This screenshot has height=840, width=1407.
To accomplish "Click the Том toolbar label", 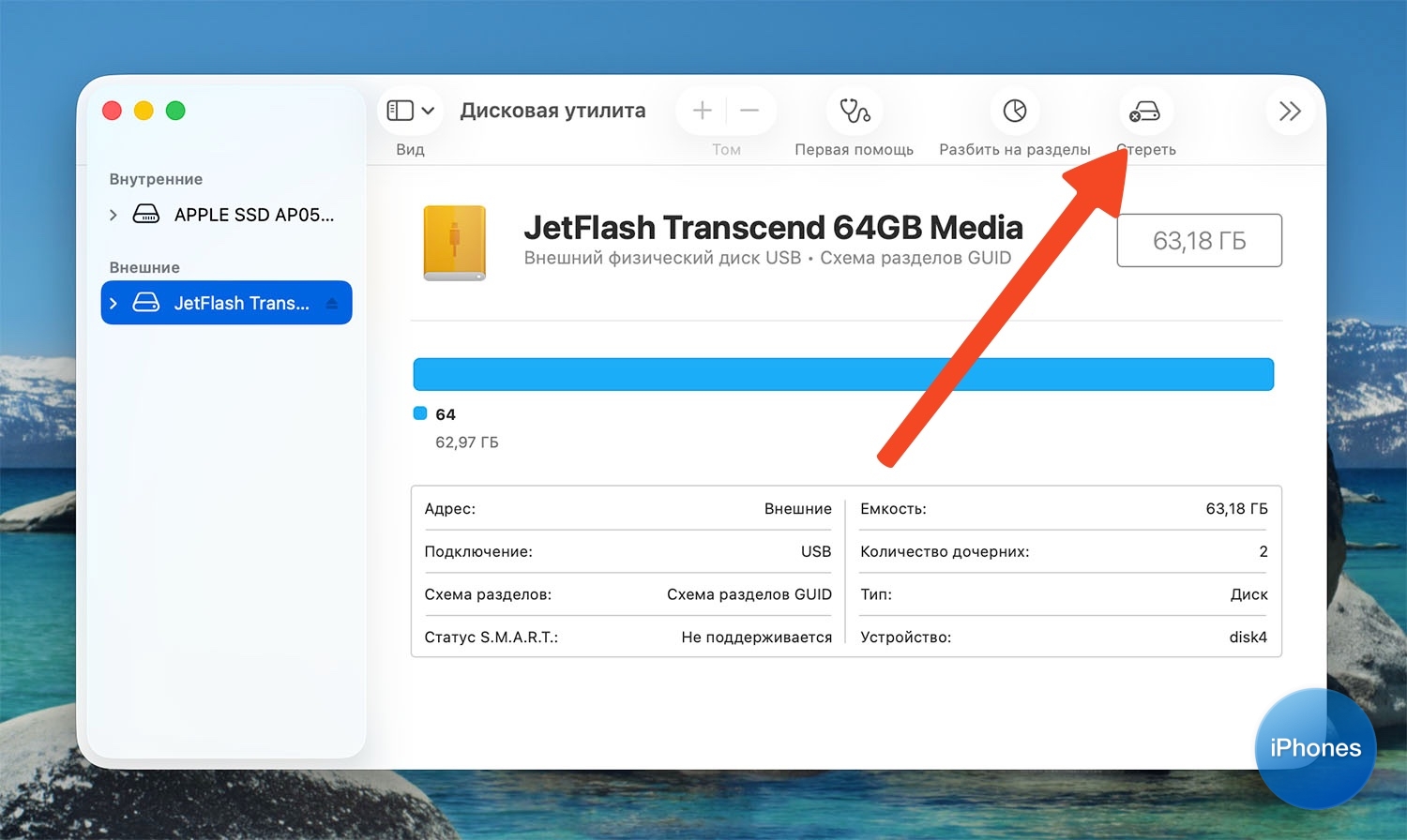I will click(726, 150).
